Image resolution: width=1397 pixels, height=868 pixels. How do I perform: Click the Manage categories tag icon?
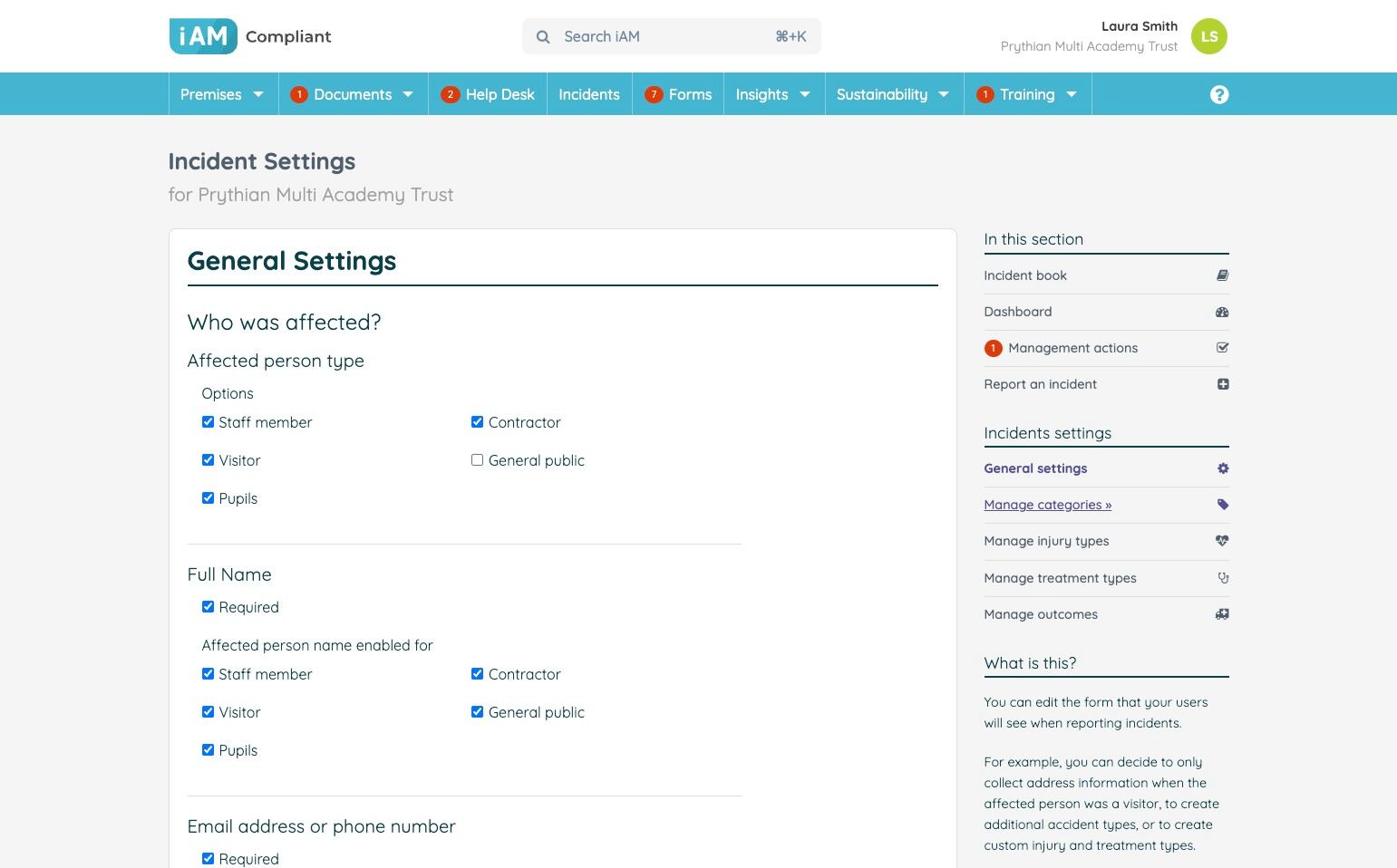point(1222,505)
